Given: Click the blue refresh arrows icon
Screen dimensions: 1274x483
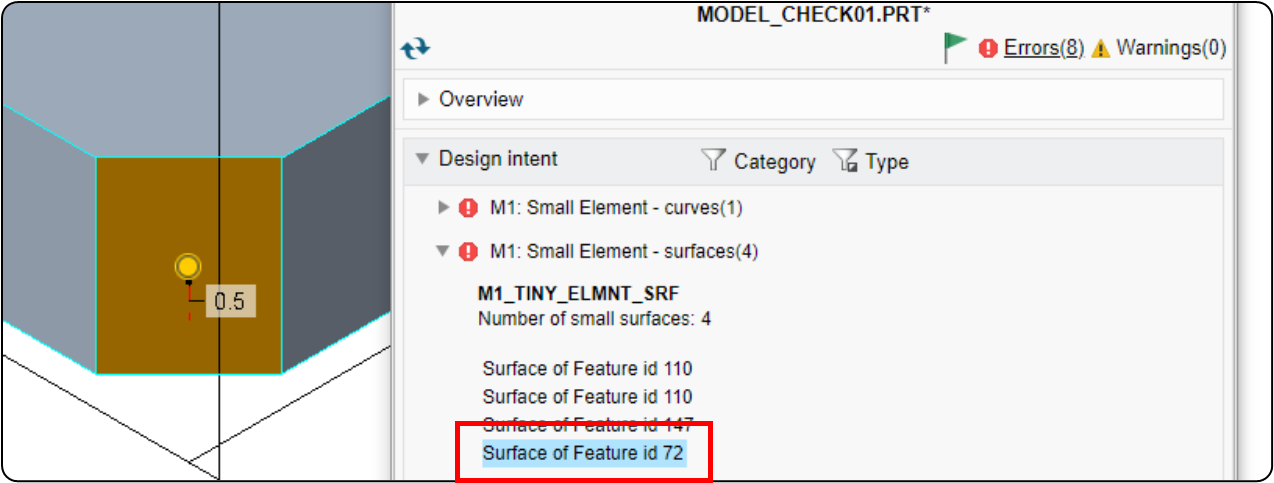Looking at the screenshot, I should [x=415, y=47].
